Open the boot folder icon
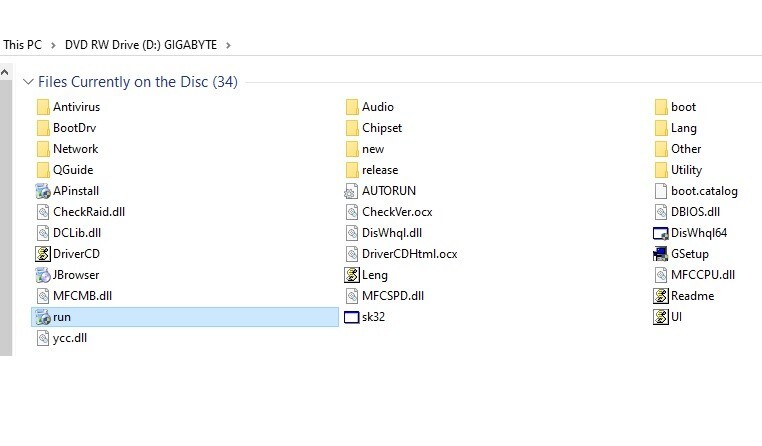 point(661,107)
